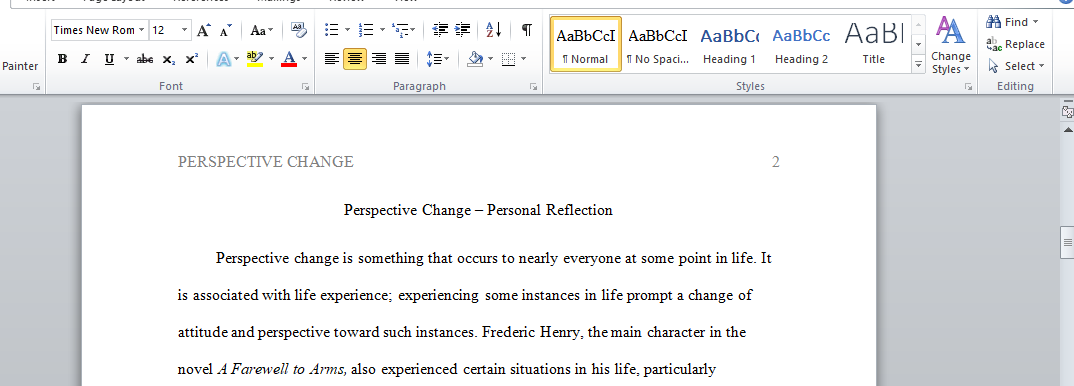
Task: Open the Shading color dropdown arrow
Action: pyautogui.click(x=490, y=60)
